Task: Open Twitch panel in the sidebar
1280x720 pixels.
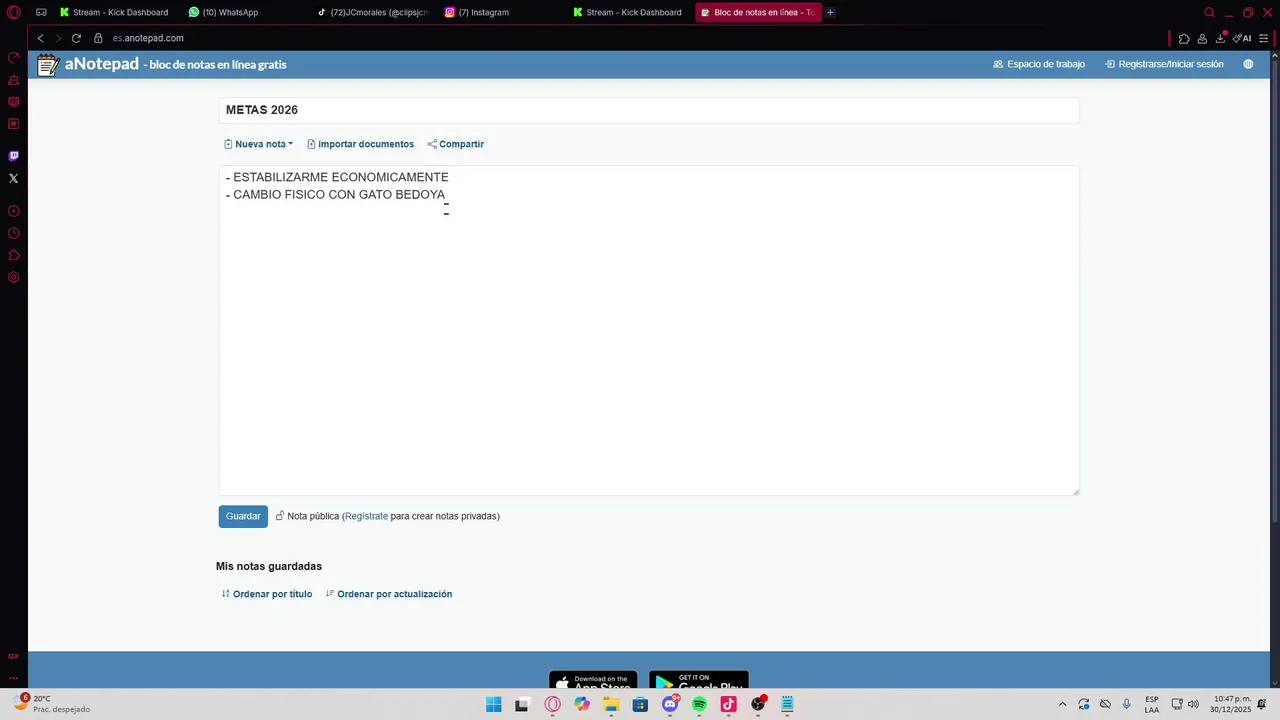Action: [x=14, y=156]
